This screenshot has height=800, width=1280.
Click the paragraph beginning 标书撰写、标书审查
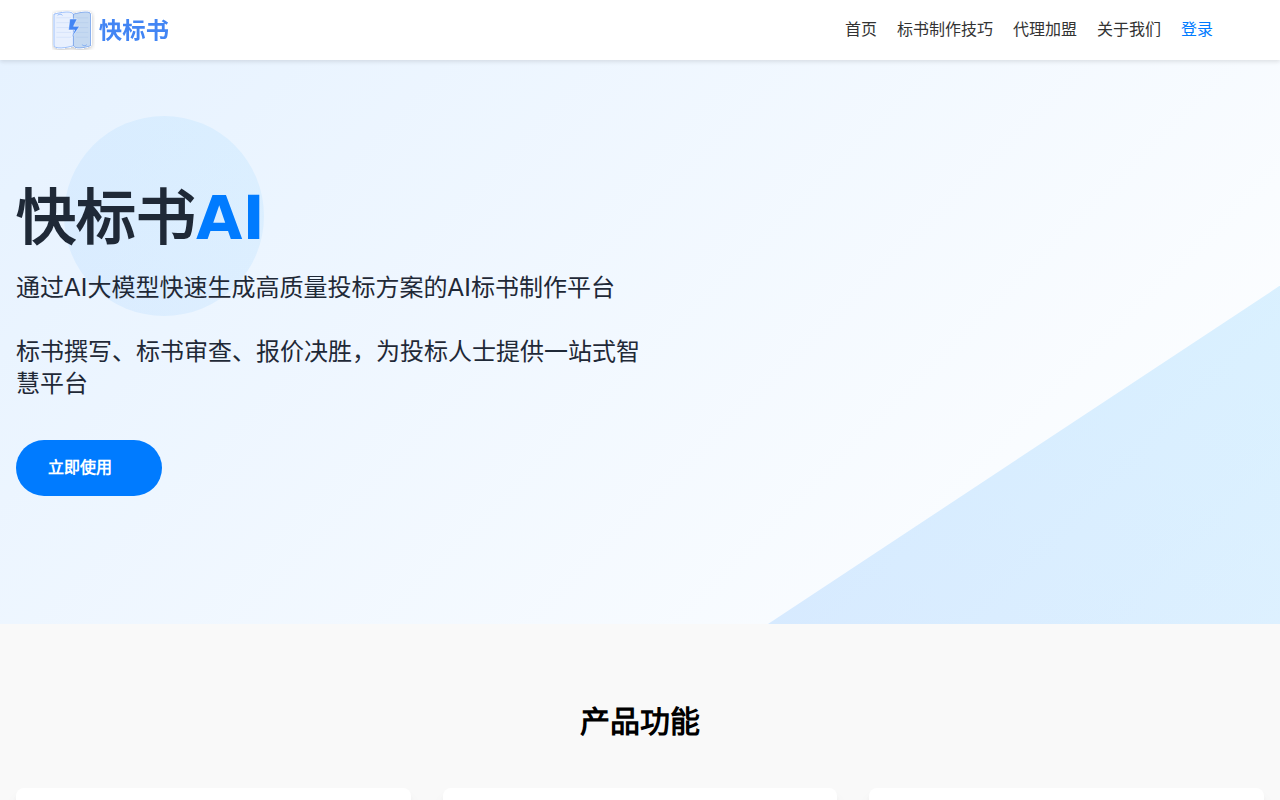[328, 367]
